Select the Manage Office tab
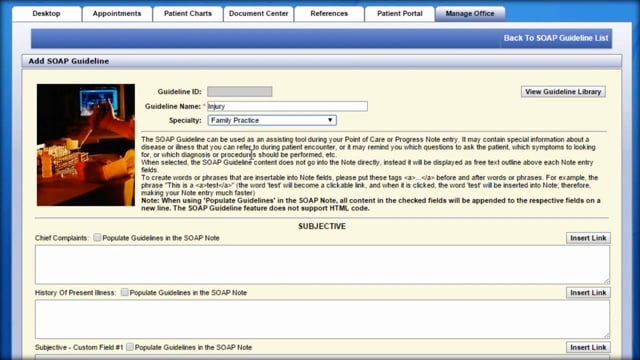The width and height of the screenshot is (640, 360). click(470, 13)
